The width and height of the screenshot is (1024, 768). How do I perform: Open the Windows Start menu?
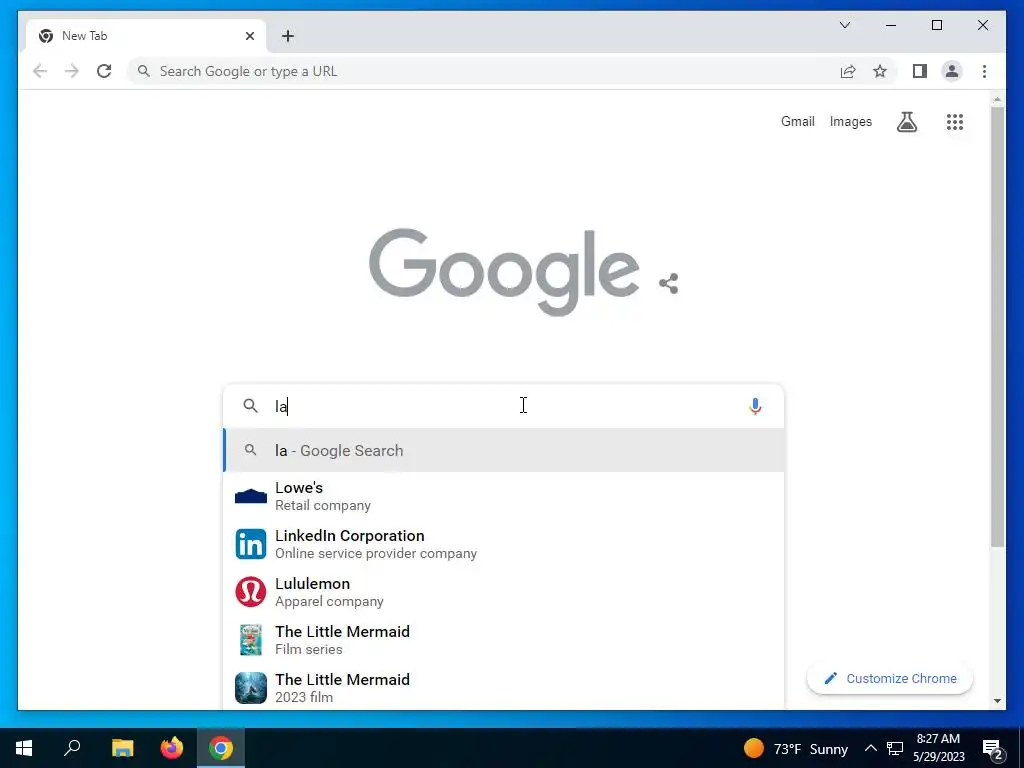[24, 748]
